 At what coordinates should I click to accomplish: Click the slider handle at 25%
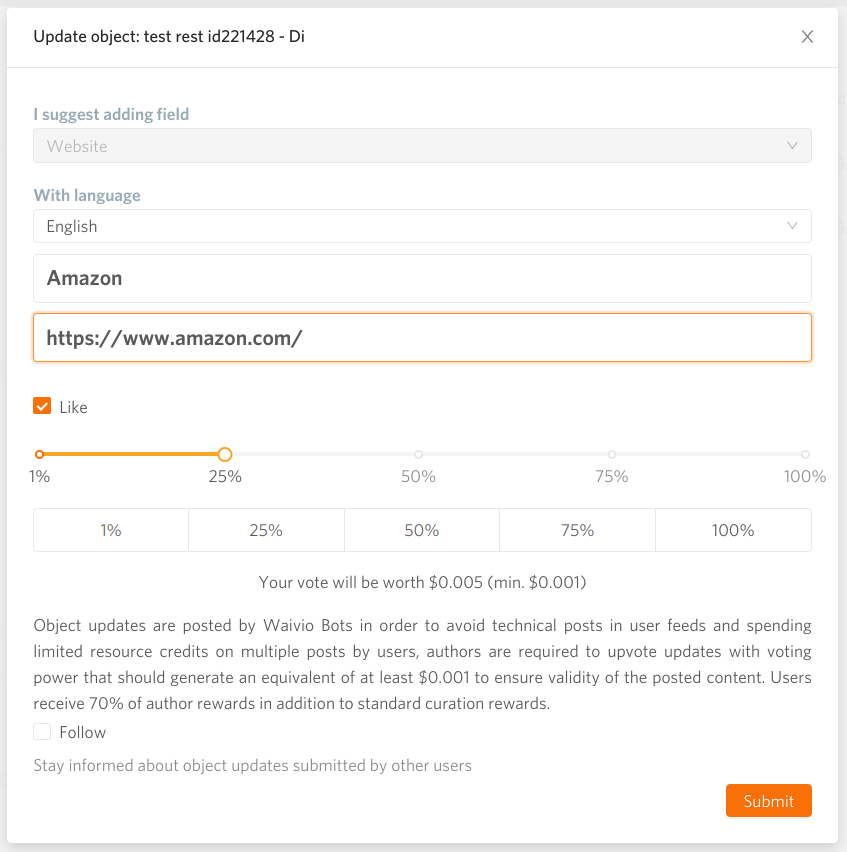225,454
